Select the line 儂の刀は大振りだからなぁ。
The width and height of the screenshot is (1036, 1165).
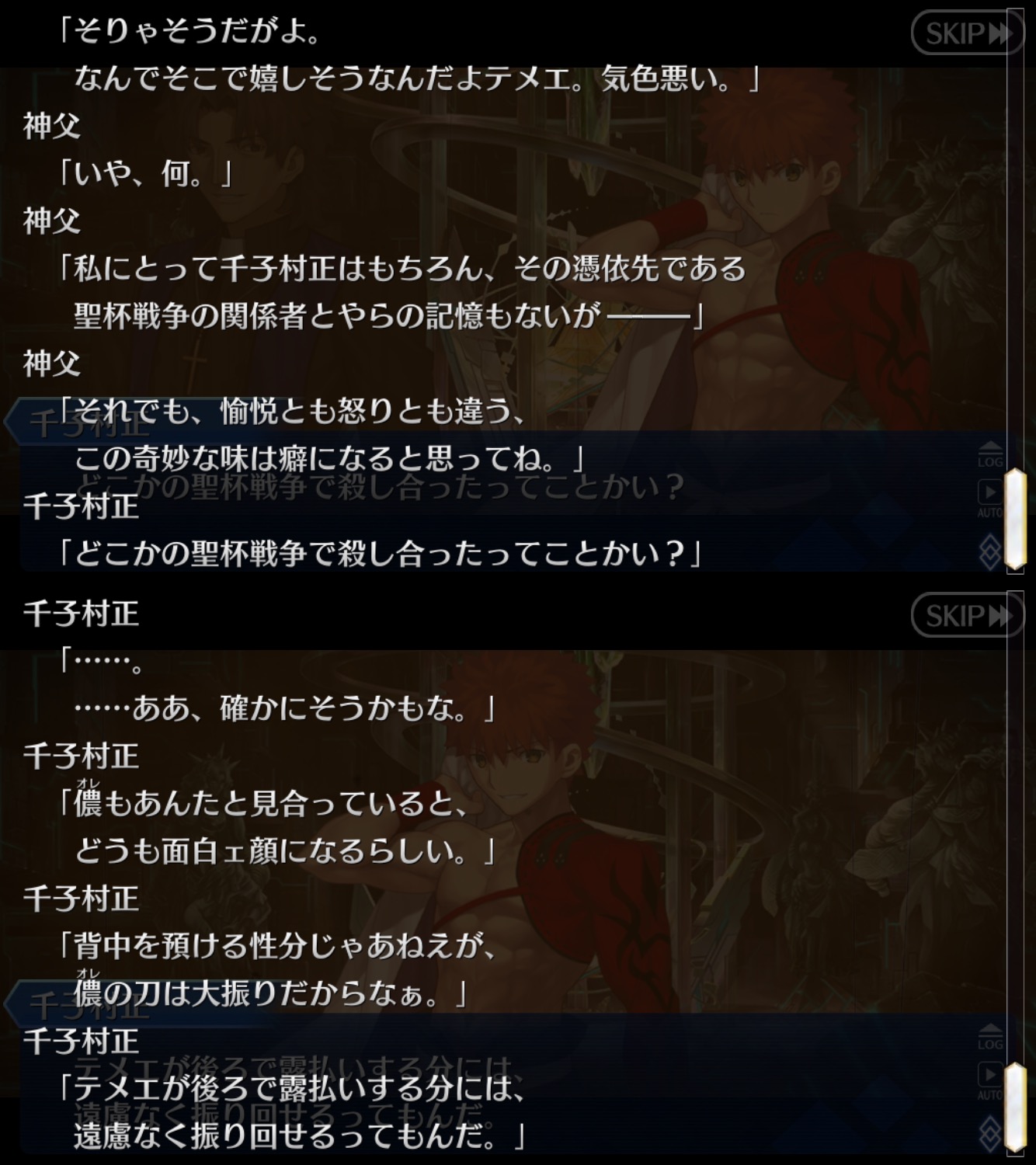pos(270,993)
